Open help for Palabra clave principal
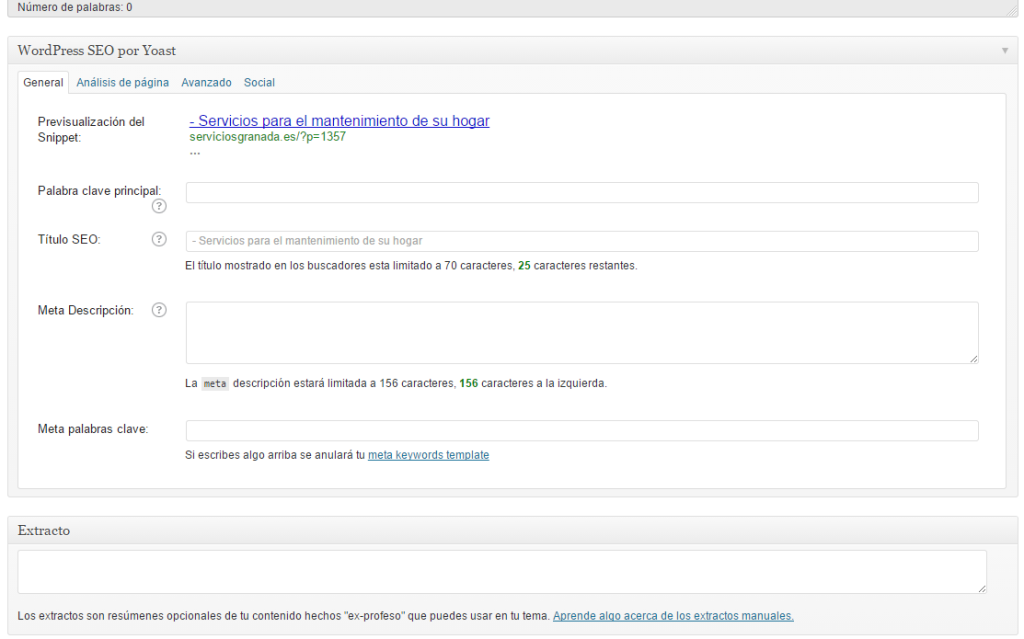The height and width of the screenshot is (639, 1024). (159, 207)
